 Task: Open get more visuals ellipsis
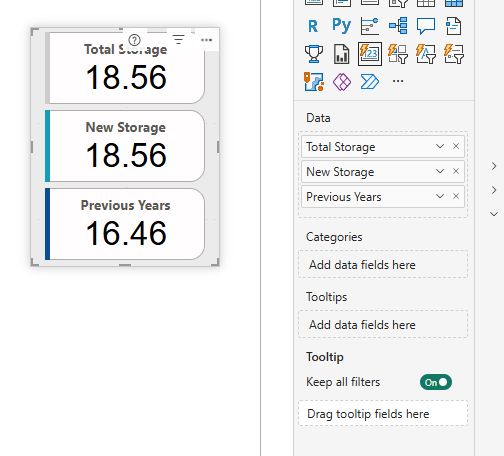pos(398,81)
